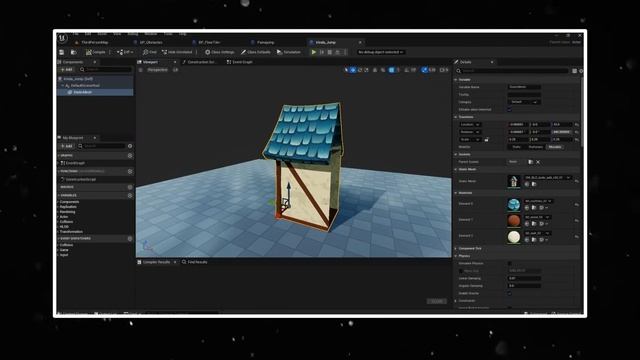
Task: Add a new variable with plus icon
Action: tap(130, 196)
